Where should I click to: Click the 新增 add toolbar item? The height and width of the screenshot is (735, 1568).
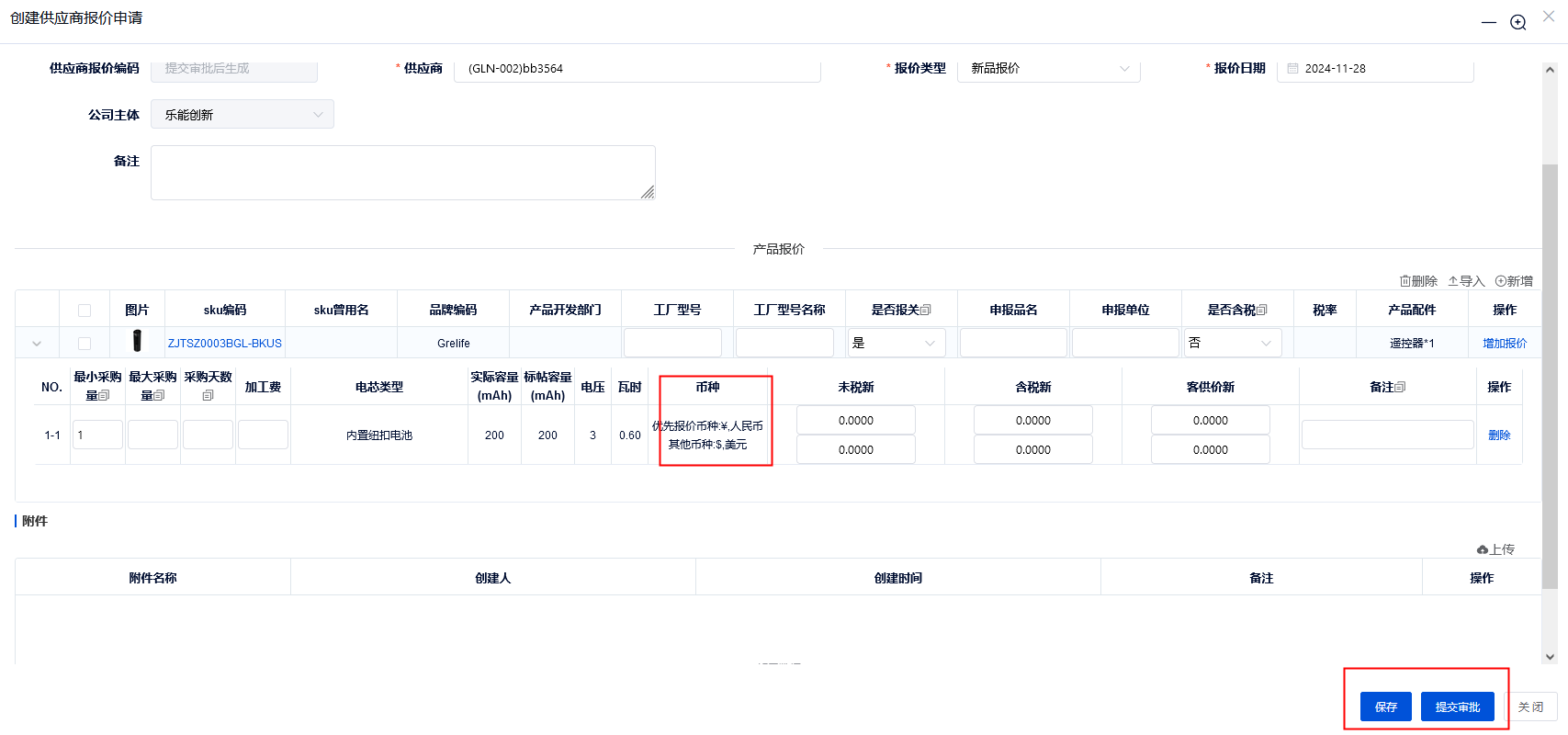(x=1514, y=281)
